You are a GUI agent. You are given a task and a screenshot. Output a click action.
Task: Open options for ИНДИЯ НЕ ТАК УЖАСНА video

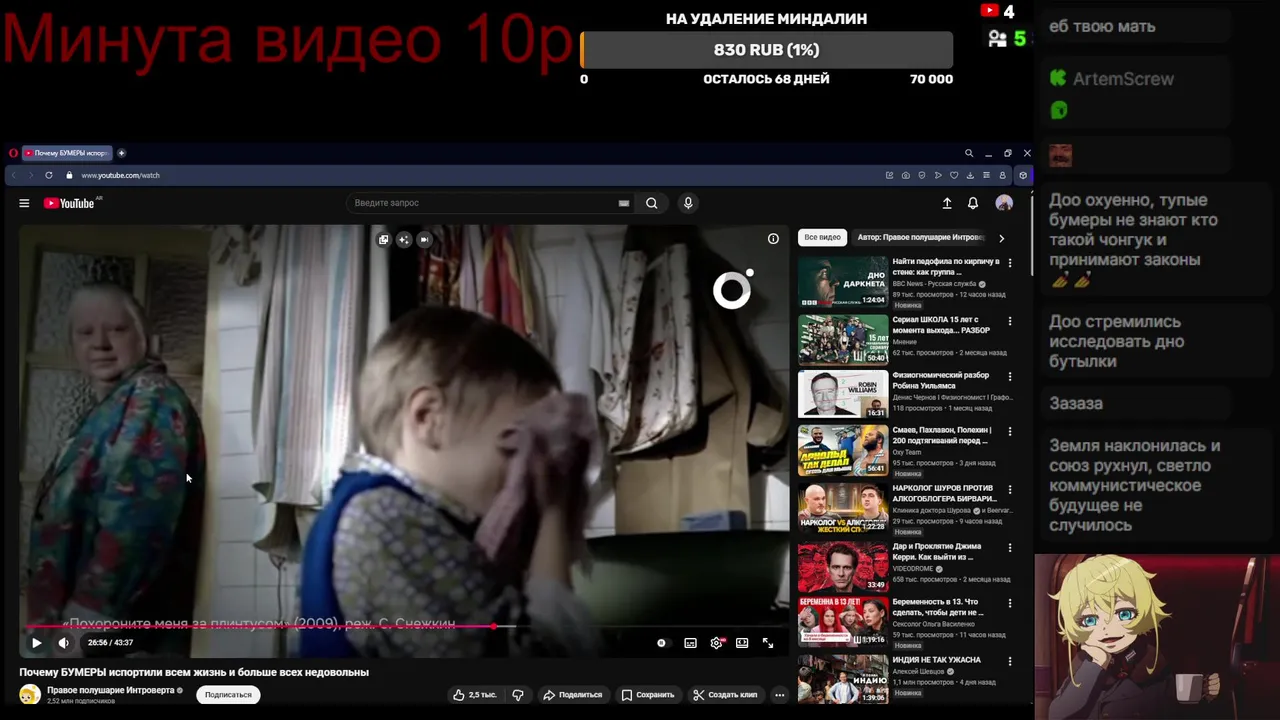coord(1009,661)
